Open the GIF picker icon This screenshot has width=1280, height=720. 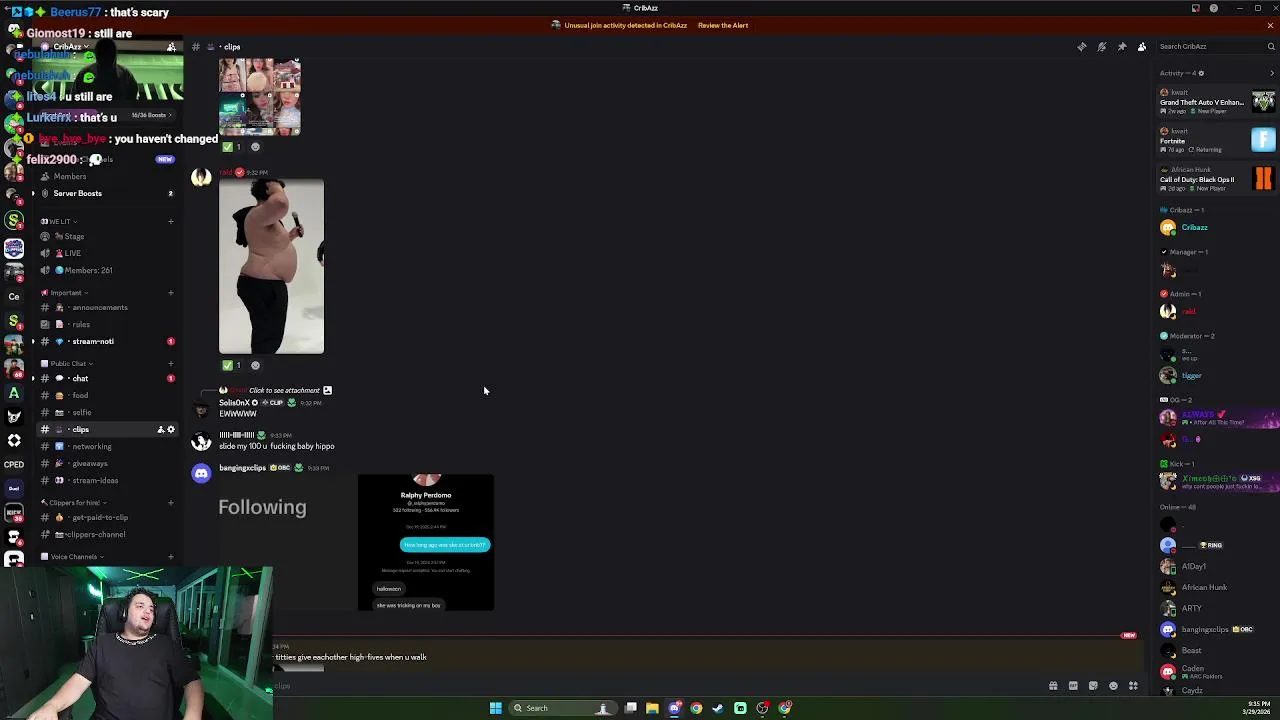coord(1073,686)
